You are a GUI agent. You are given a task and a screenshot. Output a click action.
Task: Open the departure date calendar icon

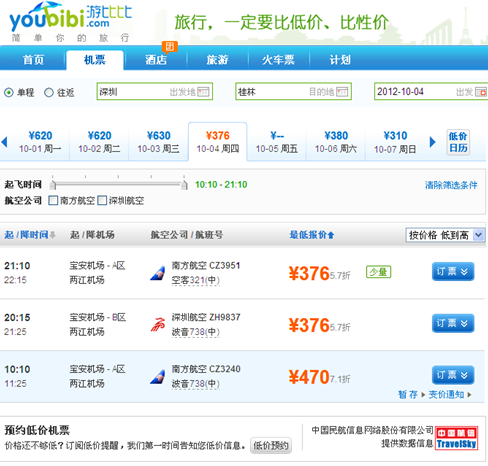point(481,92)
